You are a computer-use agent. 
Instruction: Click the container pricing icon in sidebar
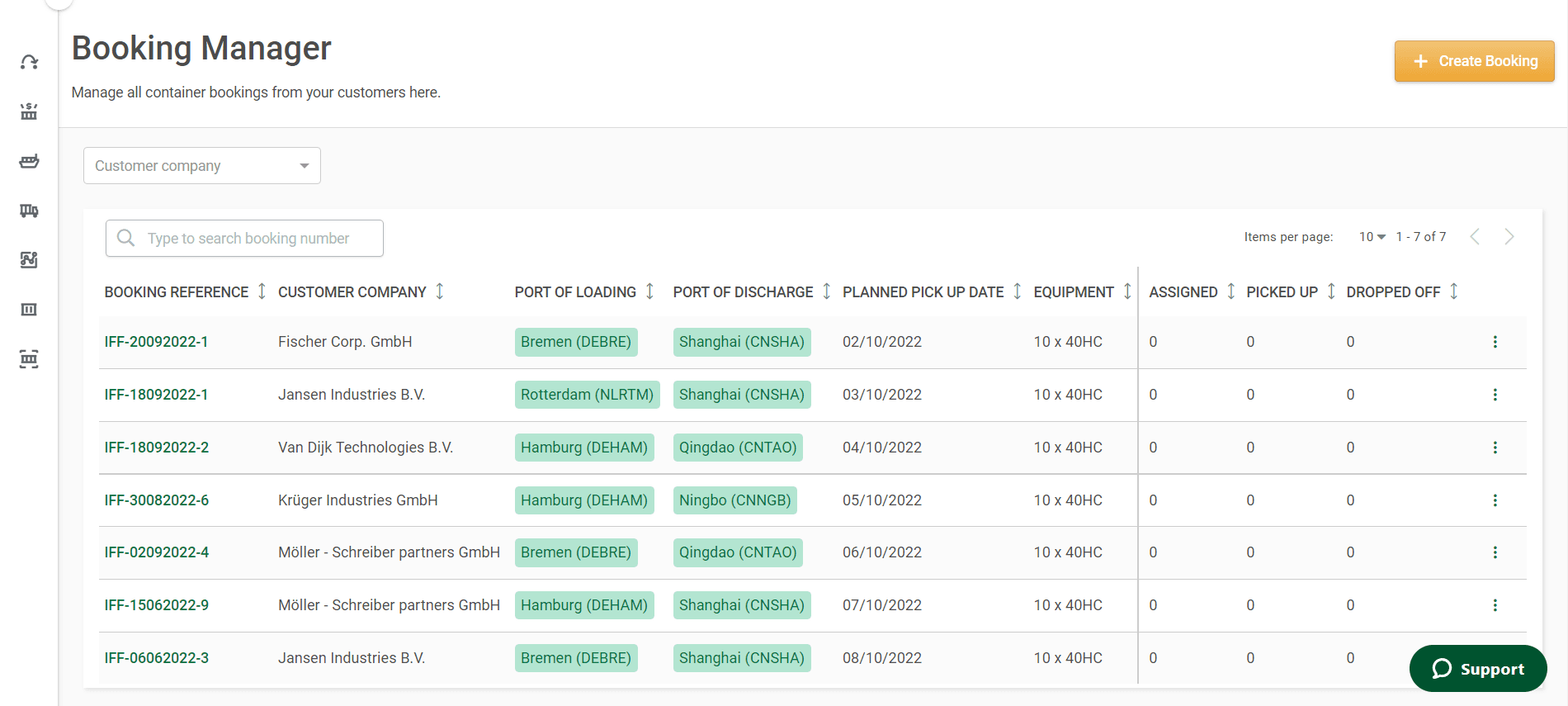click(x=29, y=111)
